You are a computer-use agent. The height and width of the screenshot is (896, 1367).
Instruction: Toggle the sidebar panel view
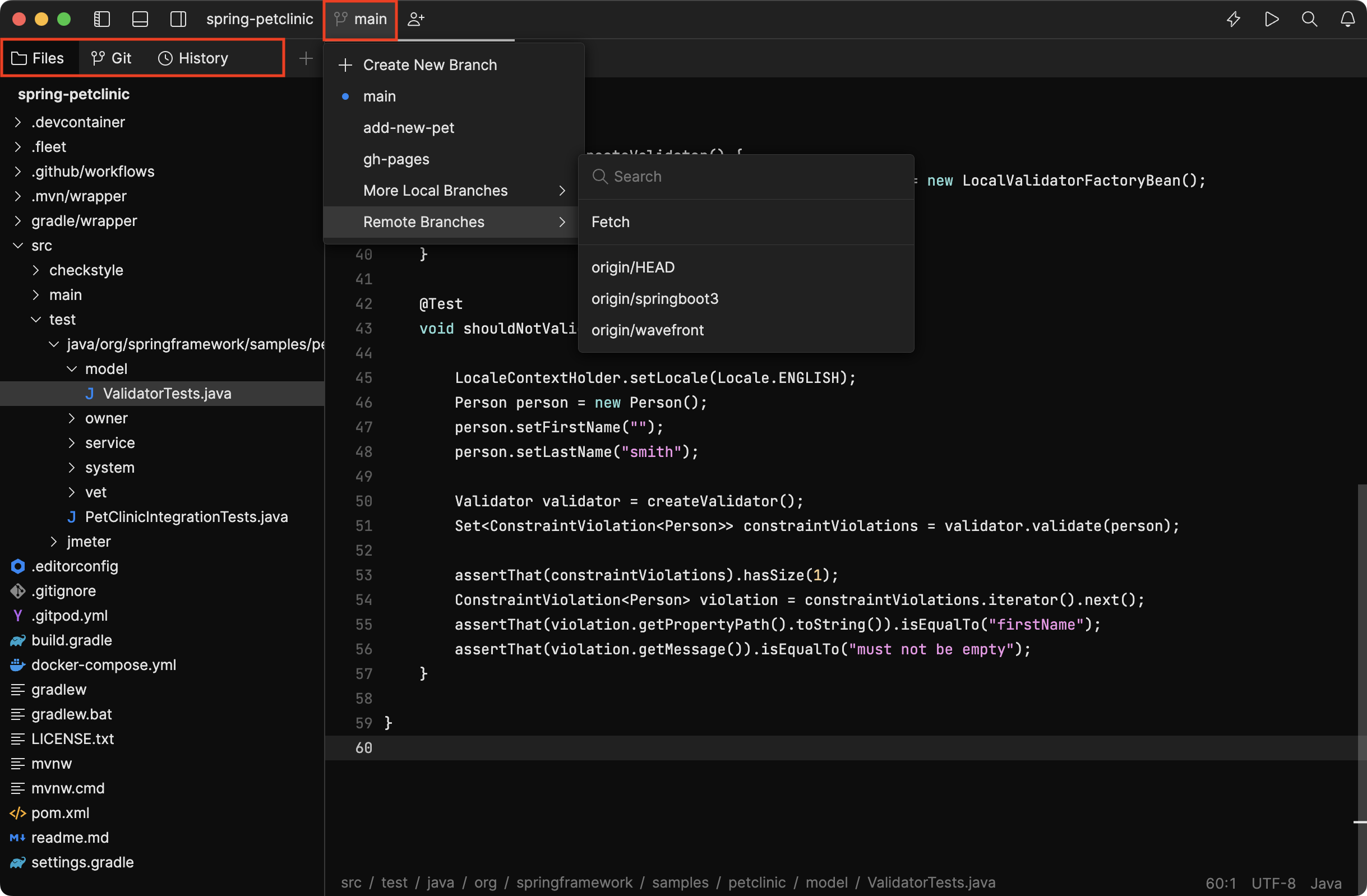point(103,18)
